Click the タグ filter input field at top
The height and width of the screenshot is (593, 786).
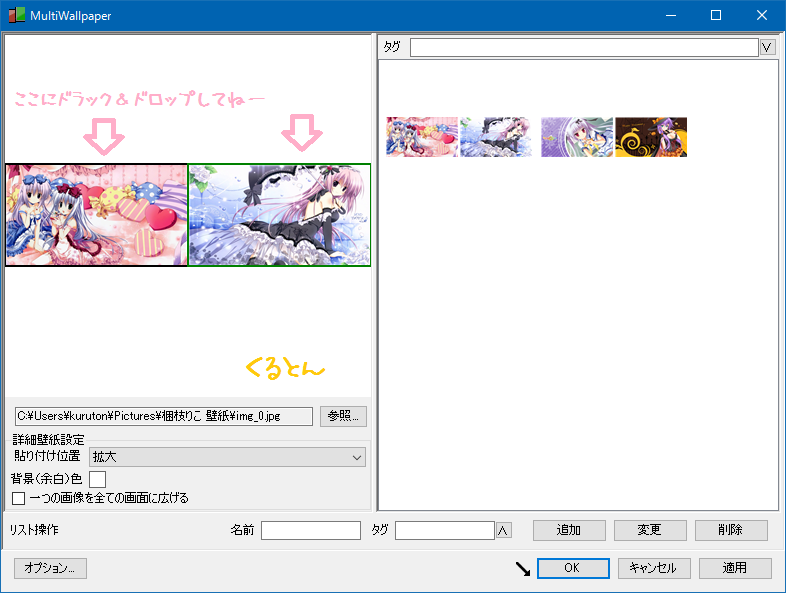584,48
